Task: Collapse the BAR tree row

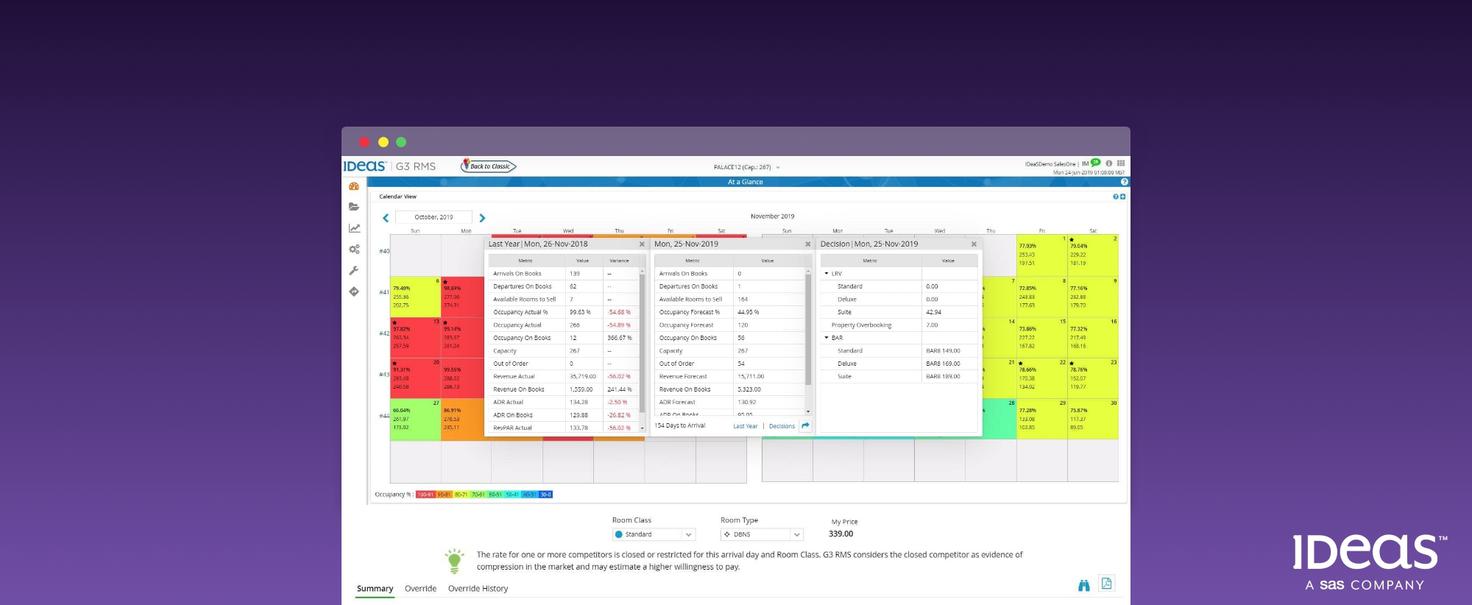Action: click(x=826, y=338)
